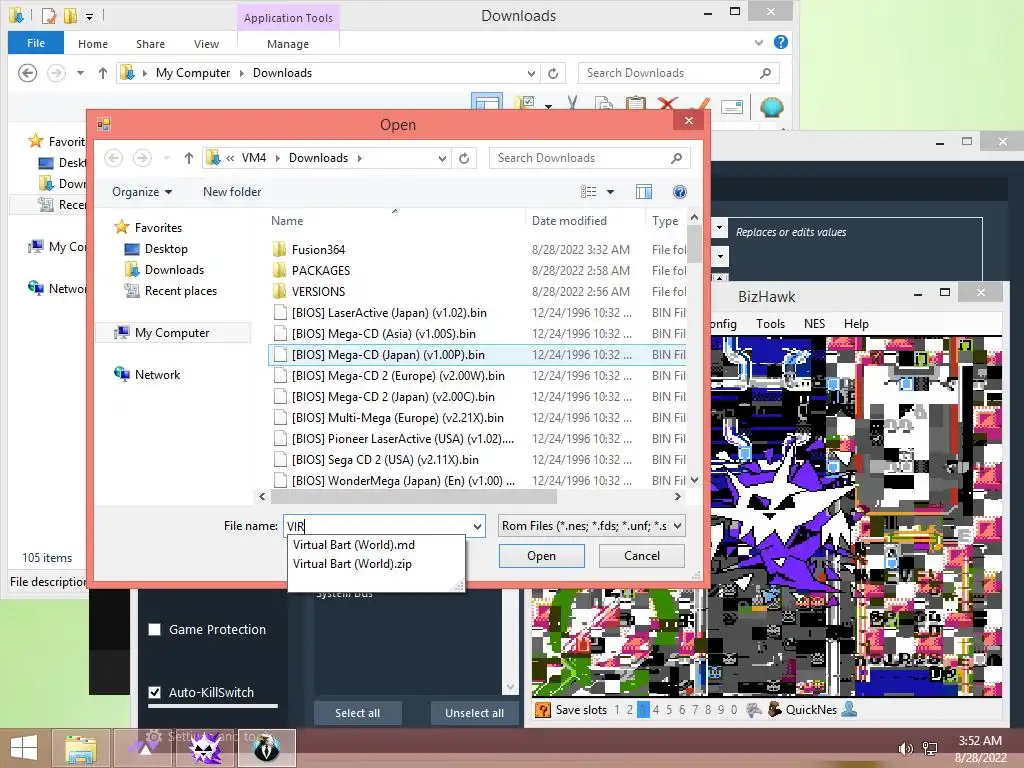This screenshot has height=768, width=1024.
Task: Switch to the Home ribbon tab
Action: tap(93, 44)
